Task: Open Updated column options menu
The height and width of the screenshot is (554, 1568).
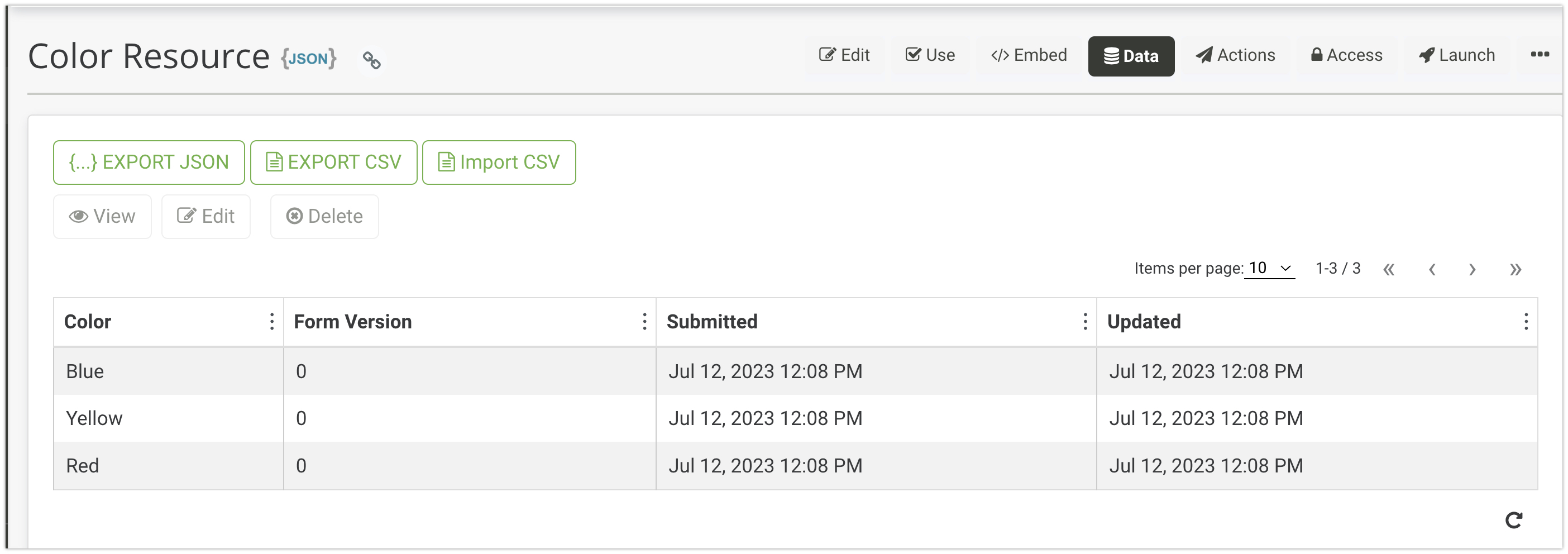Action: click(x=1526, y=322)
